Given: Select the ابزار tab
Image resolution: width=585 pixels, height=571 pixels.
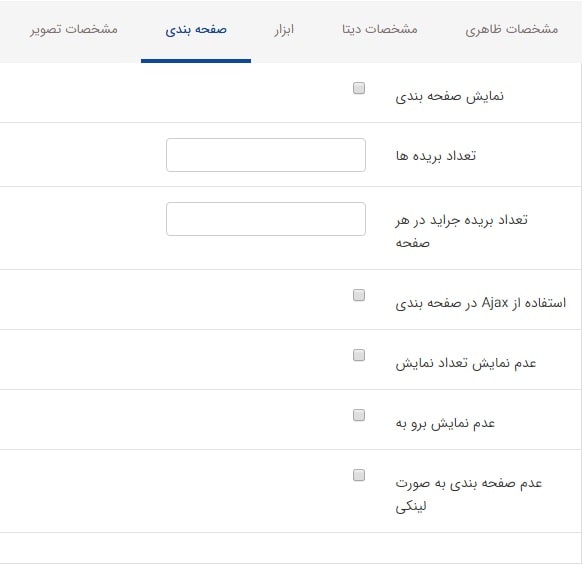Looking at the screenshot, I should (x=284, y=29).
